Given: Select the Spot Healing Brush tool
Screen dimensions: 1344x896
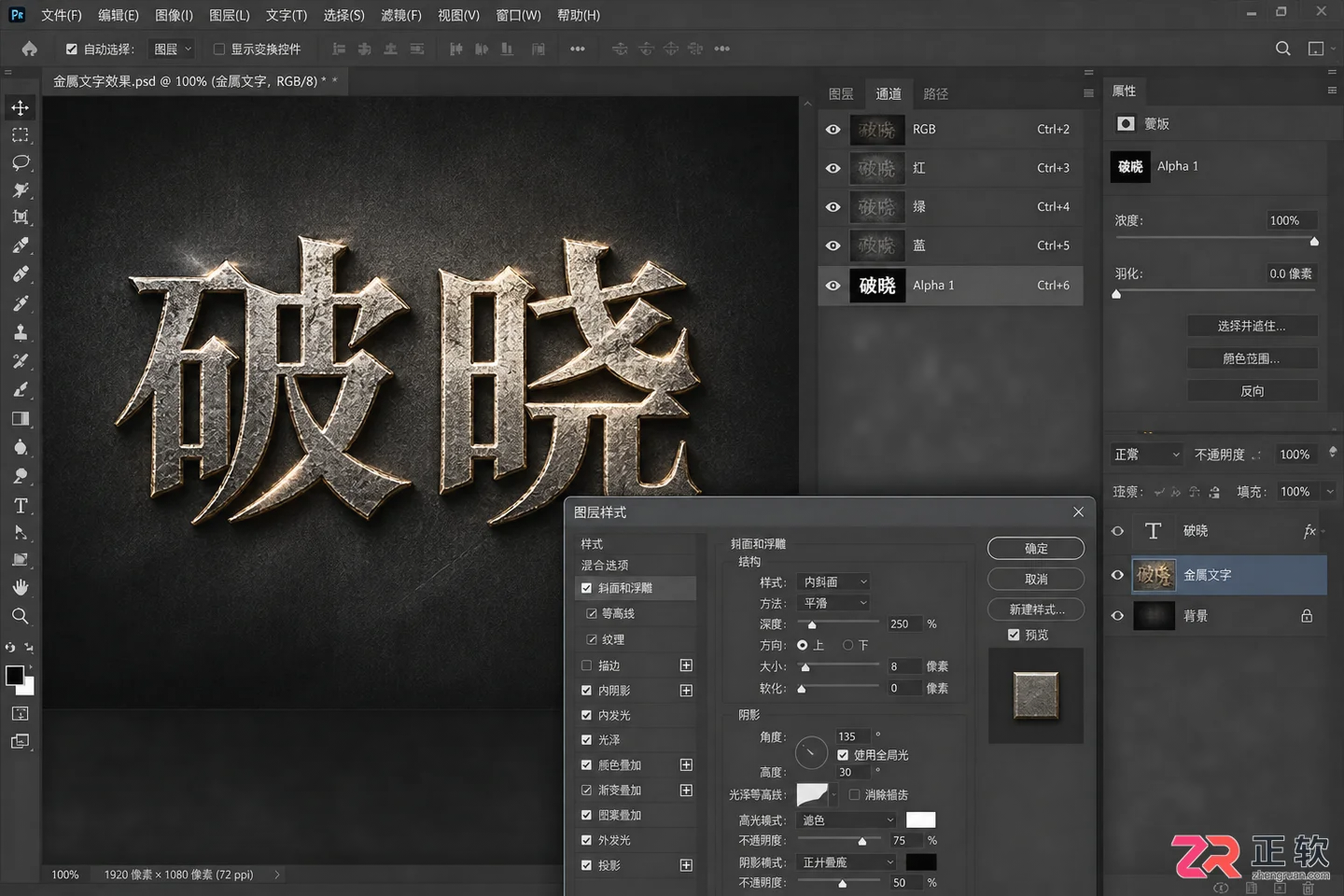Looking at the screenshot, I should click(20, 274).
